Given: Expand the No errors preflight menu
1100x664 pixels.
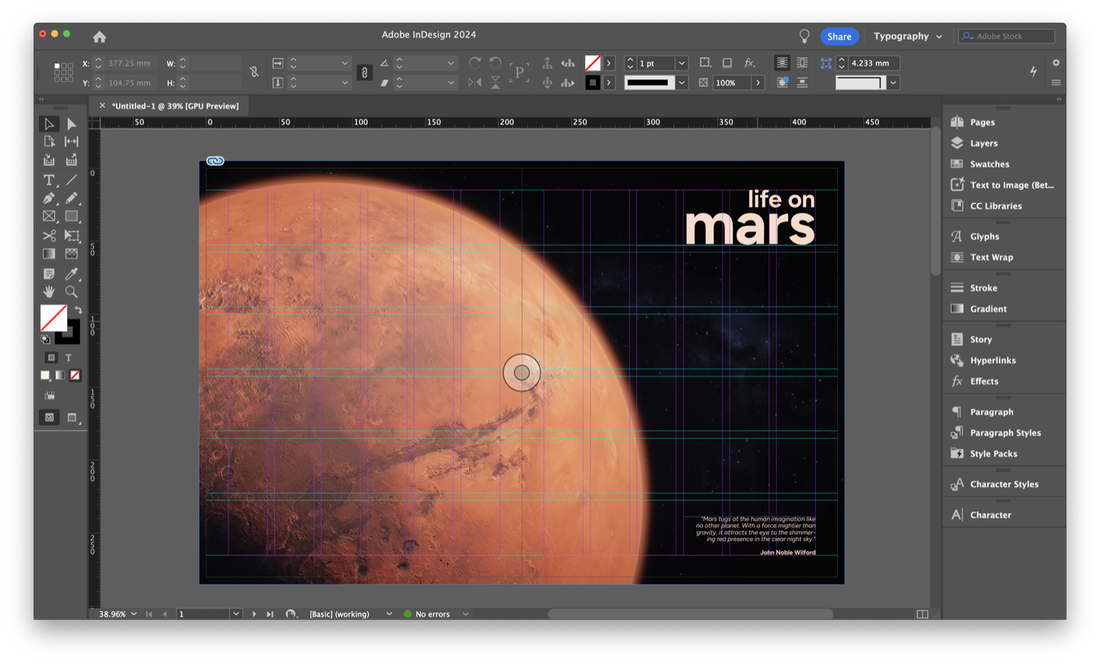Looking at the screenshot, I should 465,614.
